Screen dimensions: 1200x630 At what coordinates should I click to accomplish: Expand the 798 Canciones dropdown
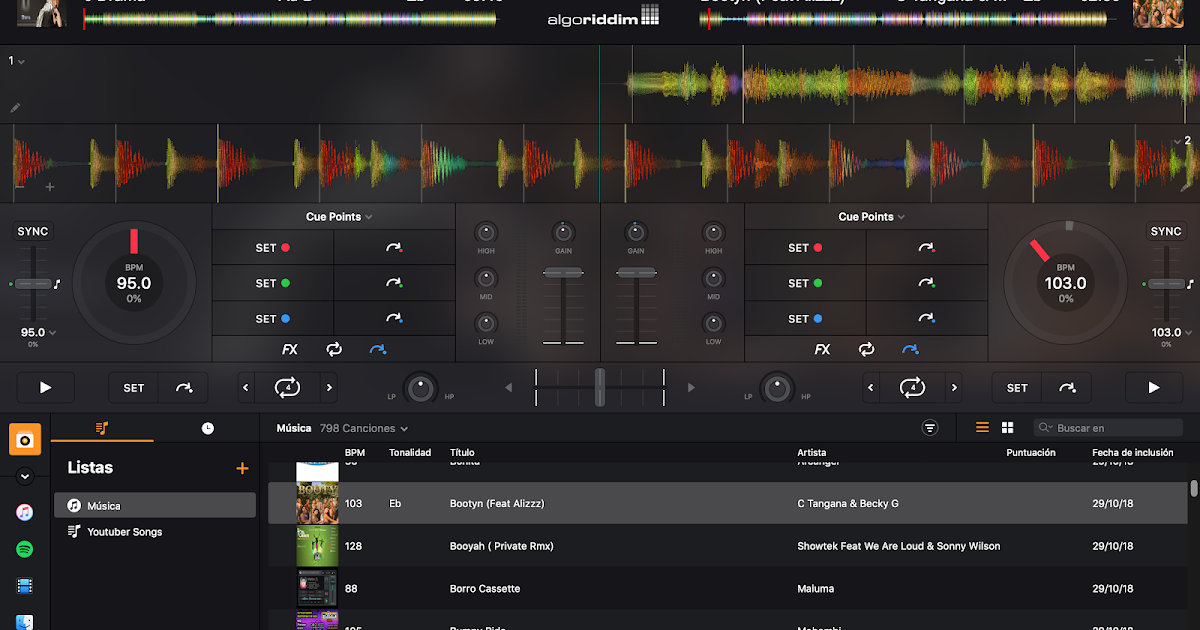(x=364, y=428)
